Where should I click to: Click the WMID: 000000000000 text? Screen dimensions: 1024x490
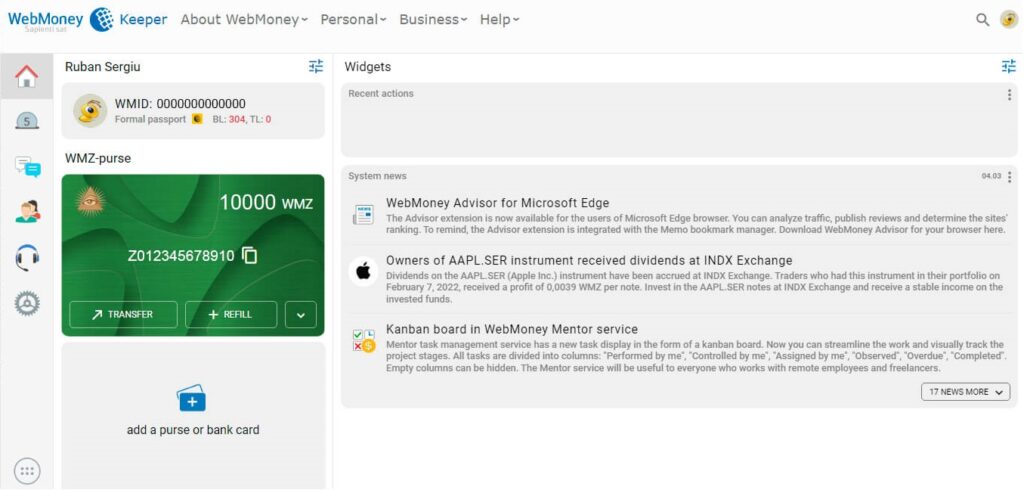tap(180, 104)
